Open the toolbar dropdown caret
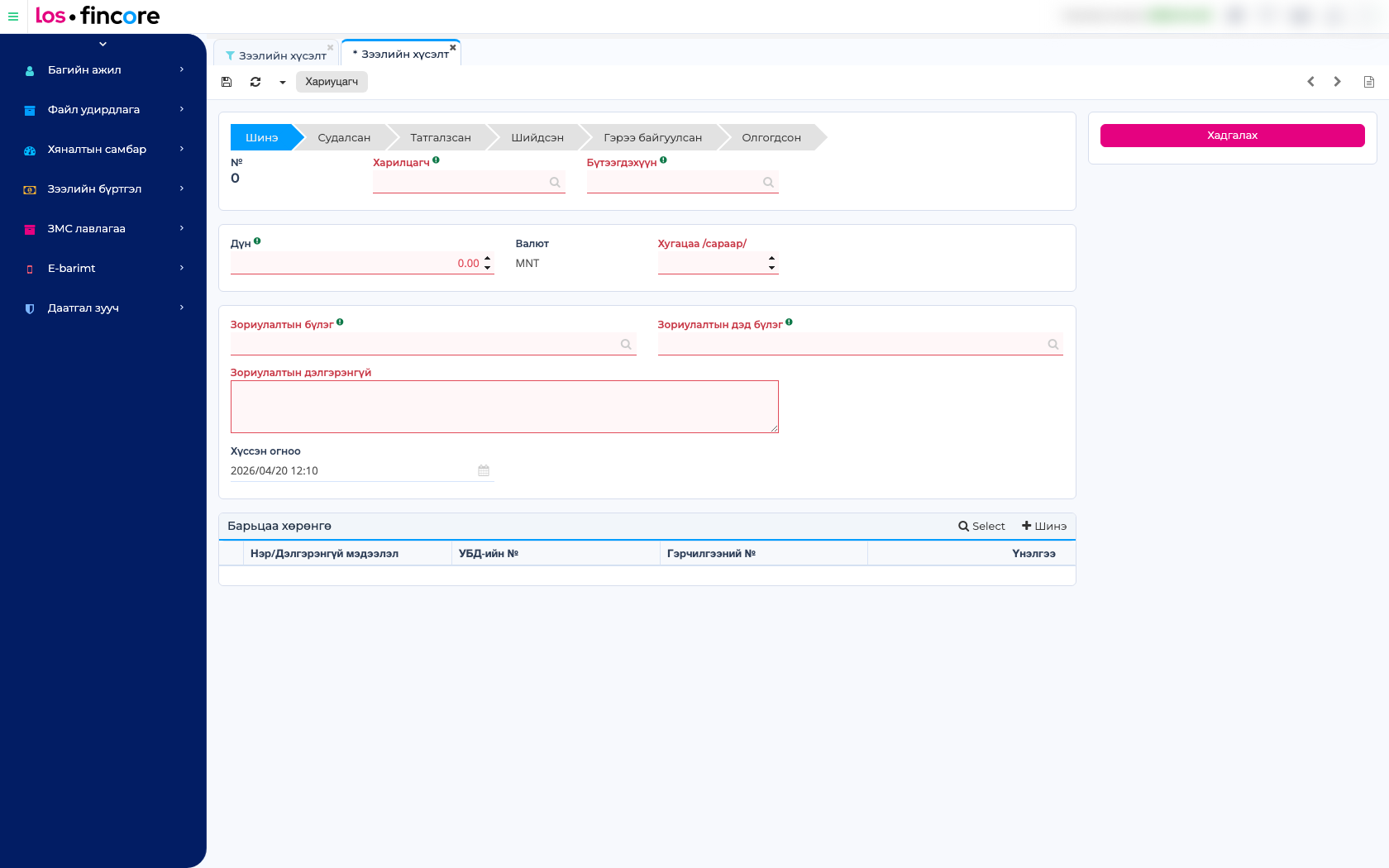 (283, 83)
